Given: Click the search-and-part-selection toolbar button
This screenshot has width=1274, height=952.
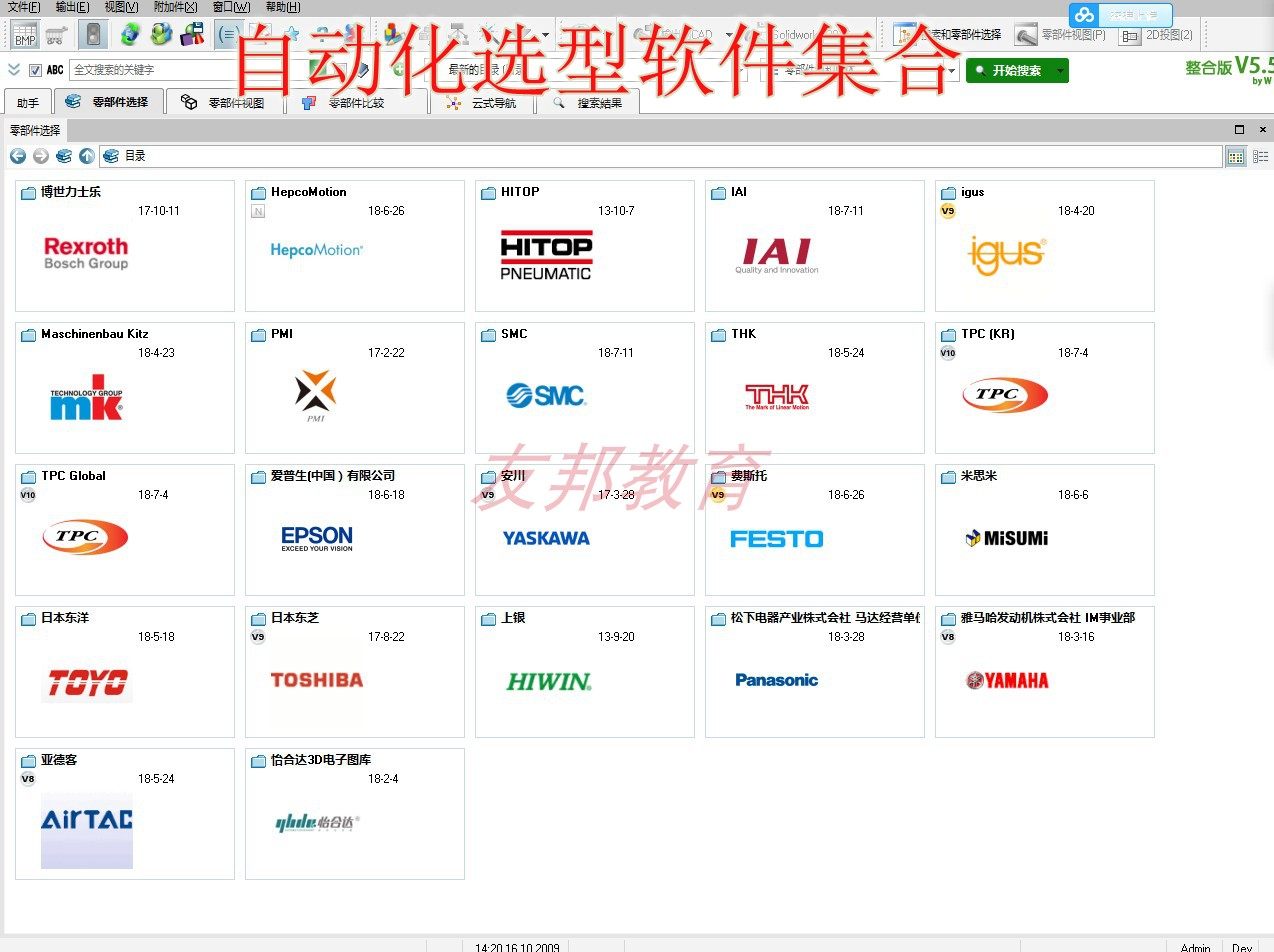Looking at the screenshot, I should (948, 35).
